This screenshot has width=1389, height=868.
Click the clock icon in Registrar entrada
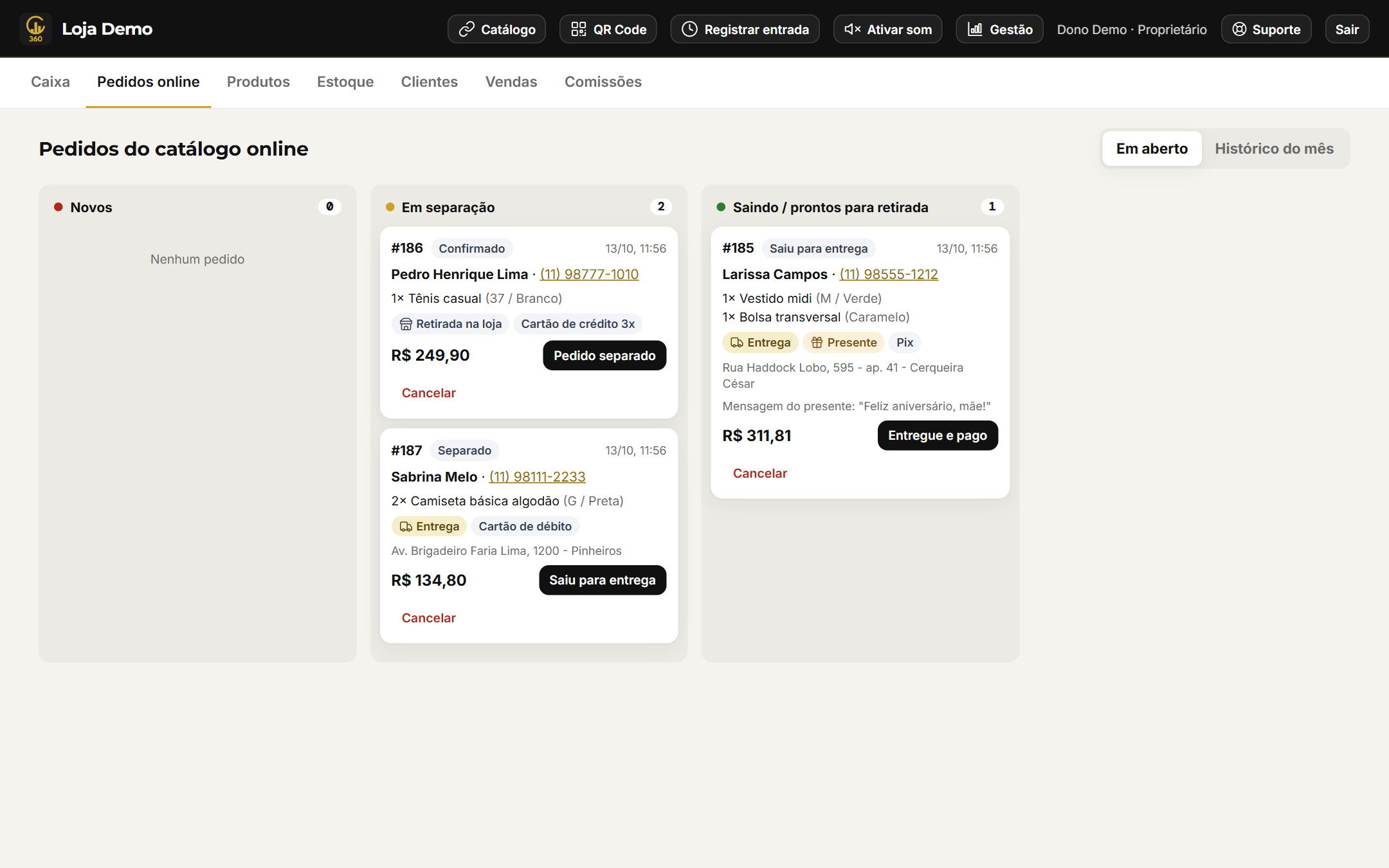[689, 29]
